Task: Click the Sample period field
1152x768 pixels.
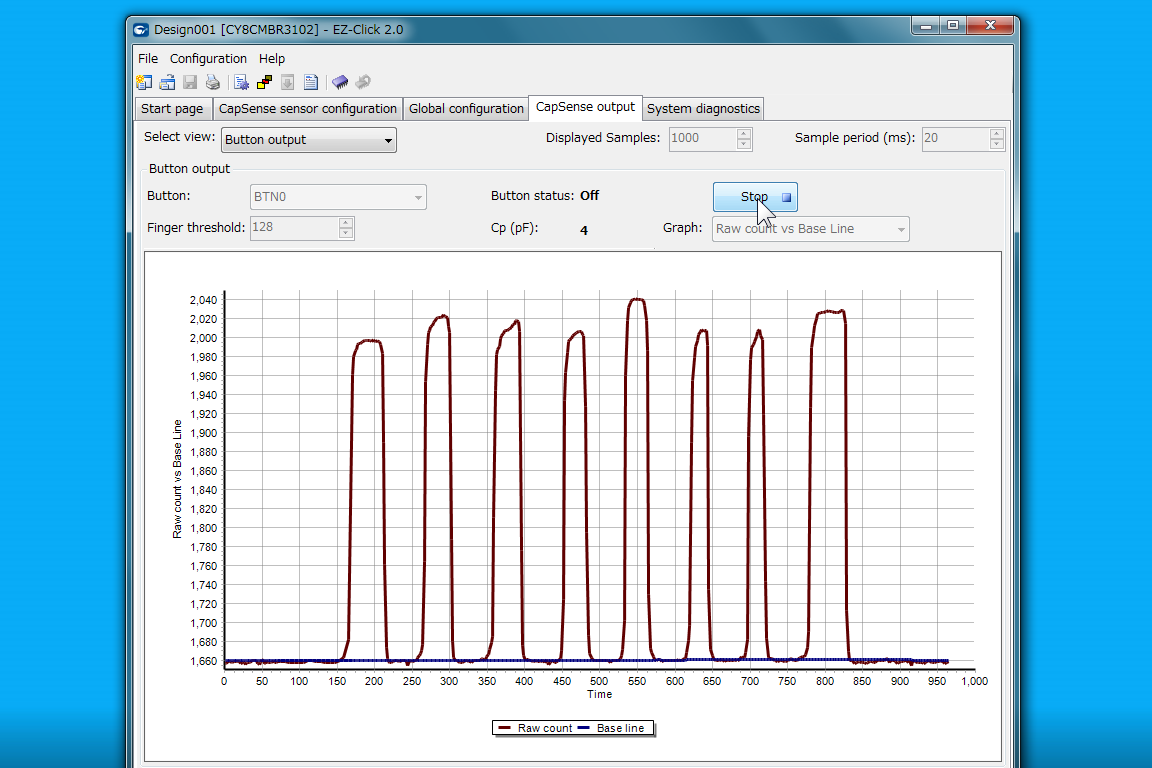Action: (x=956, y=139)
